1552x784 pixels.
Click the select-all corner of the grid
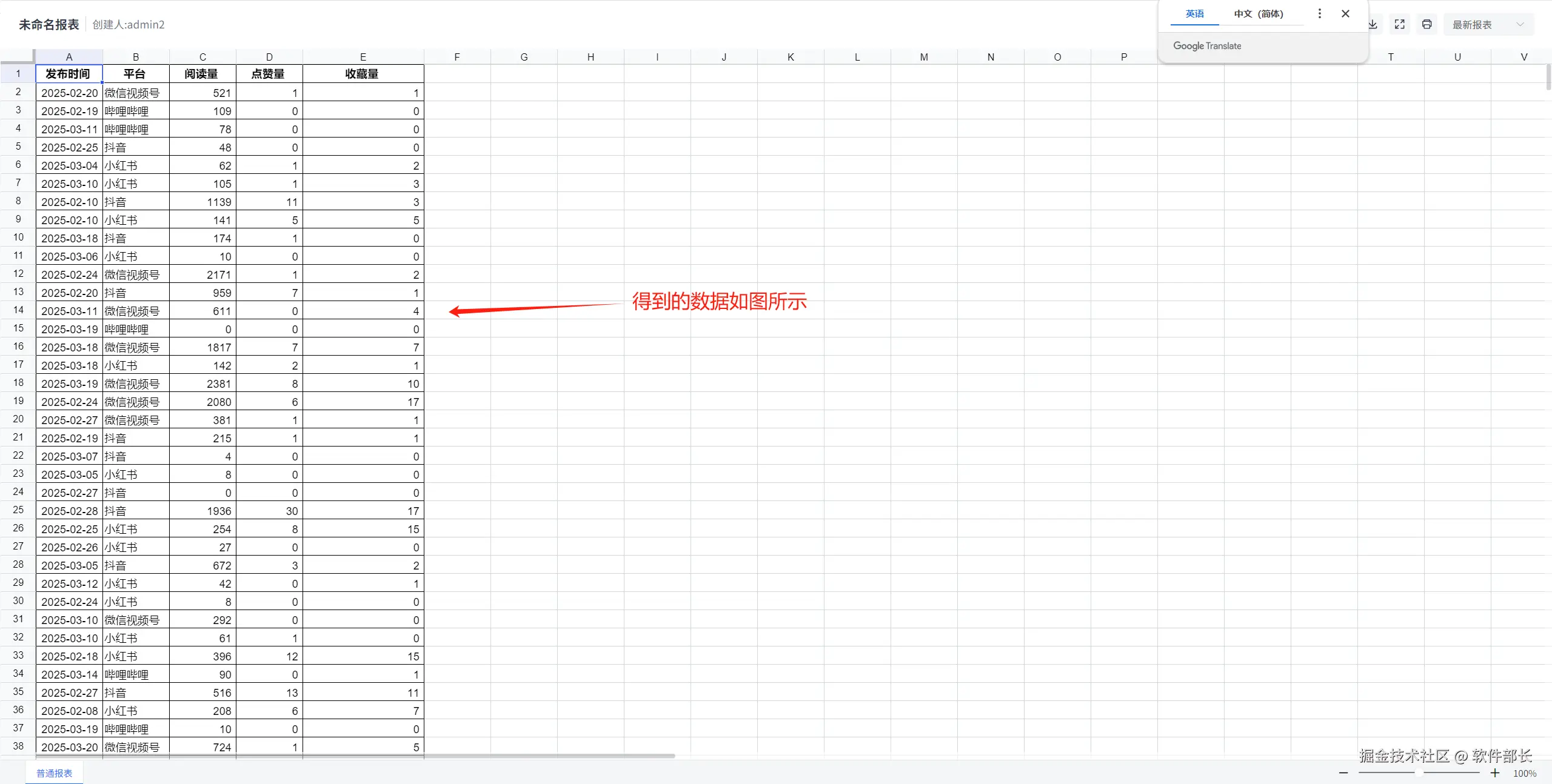coord(18,56)
